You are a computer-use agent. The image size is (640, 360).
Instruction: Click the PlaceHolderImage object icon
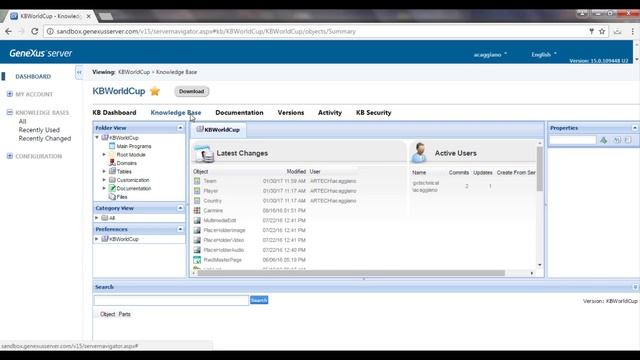point(197,230)
